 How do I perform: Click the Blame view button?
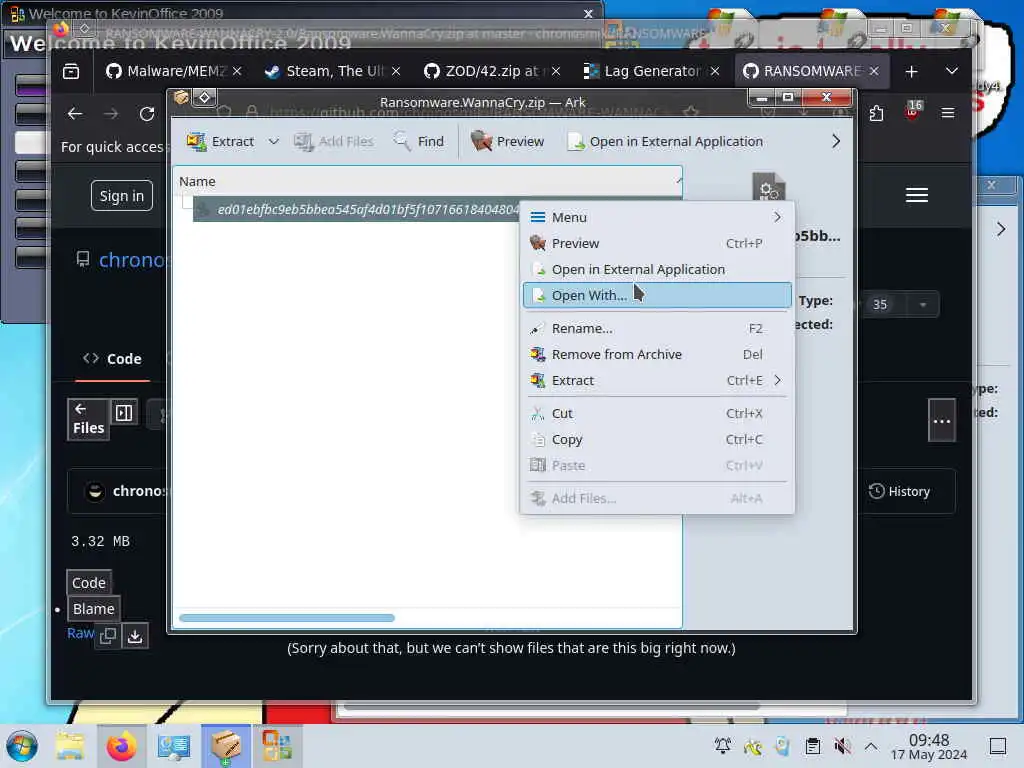point(93,609)
